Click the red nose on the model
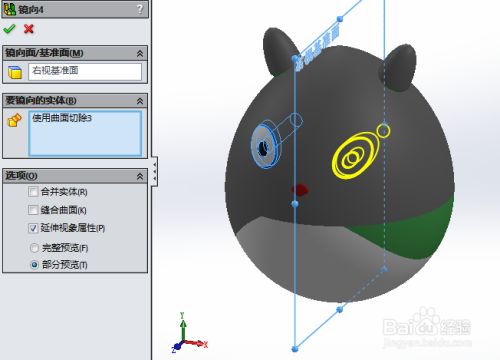Image resolution: width=500 pixels, height=360 pixels. pos(300,190)
